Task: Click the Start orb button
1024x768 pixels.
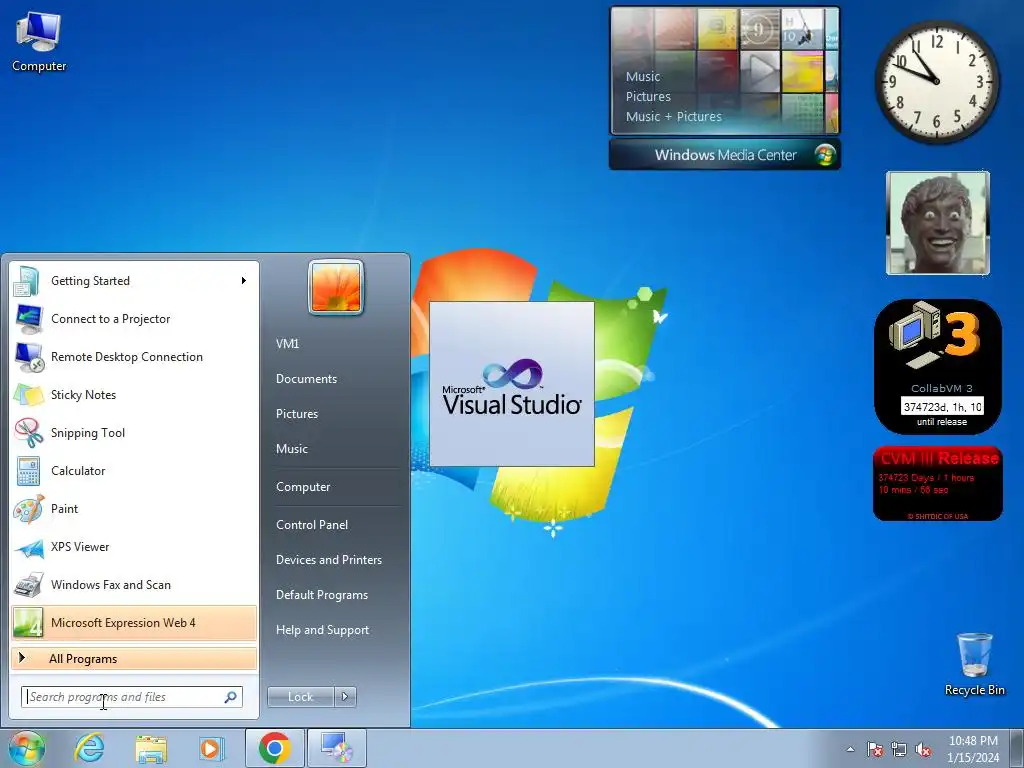Action: pyautogui.click(x=26, y=748)
